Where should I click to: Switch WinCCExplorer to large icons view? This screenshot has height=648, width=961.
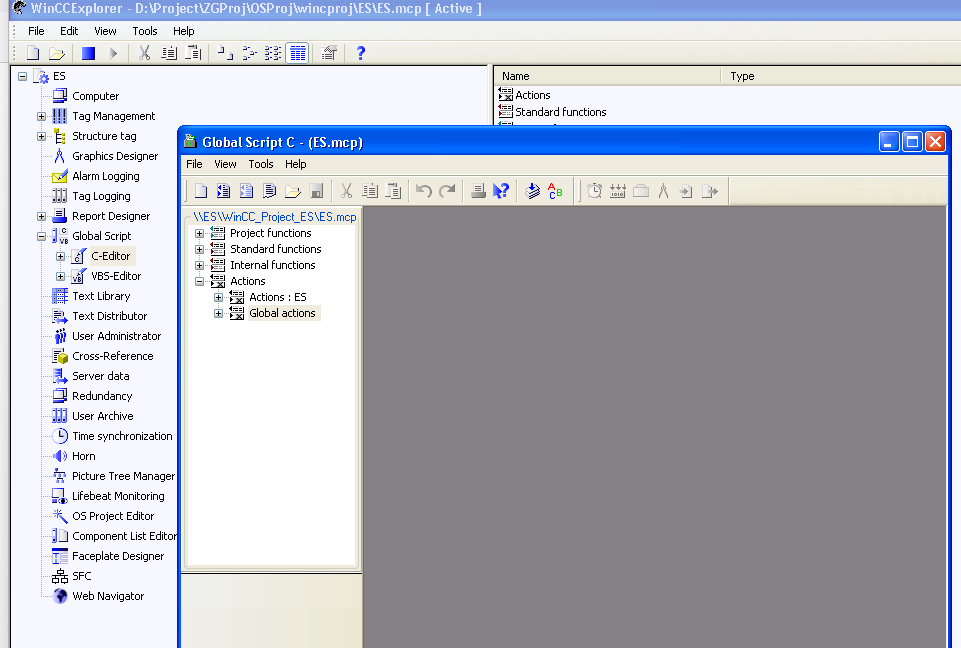(x=225, y=53)
